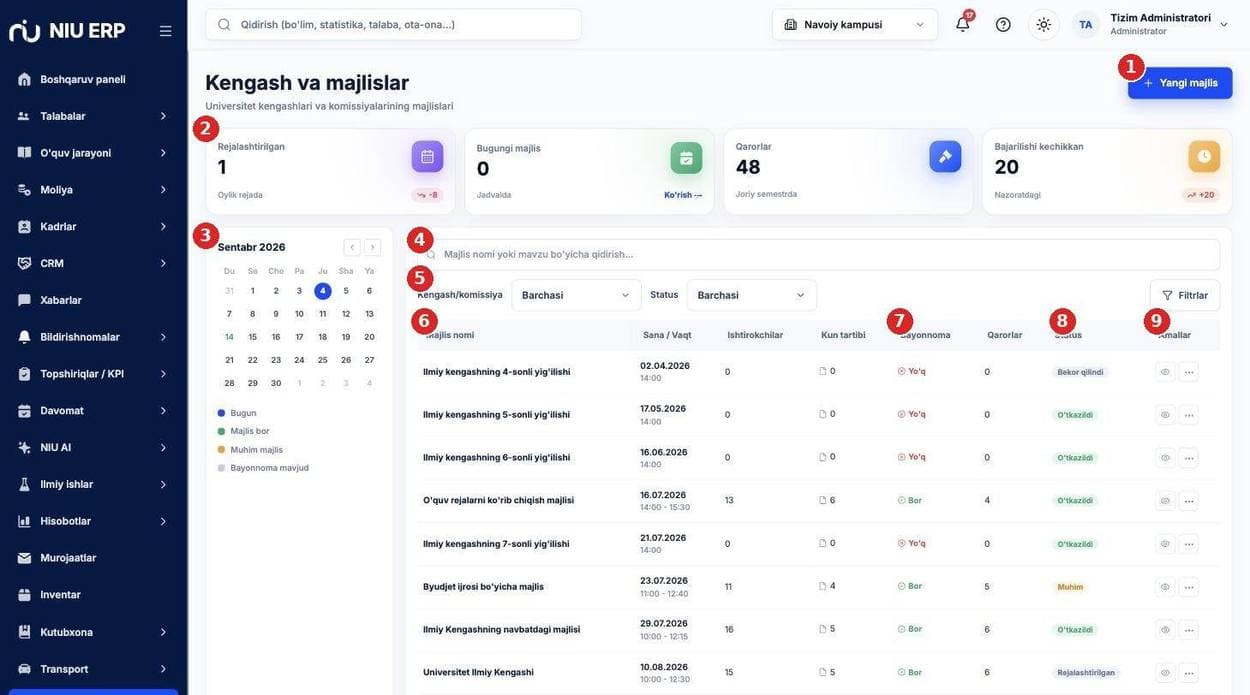
Task: Collapse the sidebar with the hamburger icon
Action: click(x=165, y=31)
